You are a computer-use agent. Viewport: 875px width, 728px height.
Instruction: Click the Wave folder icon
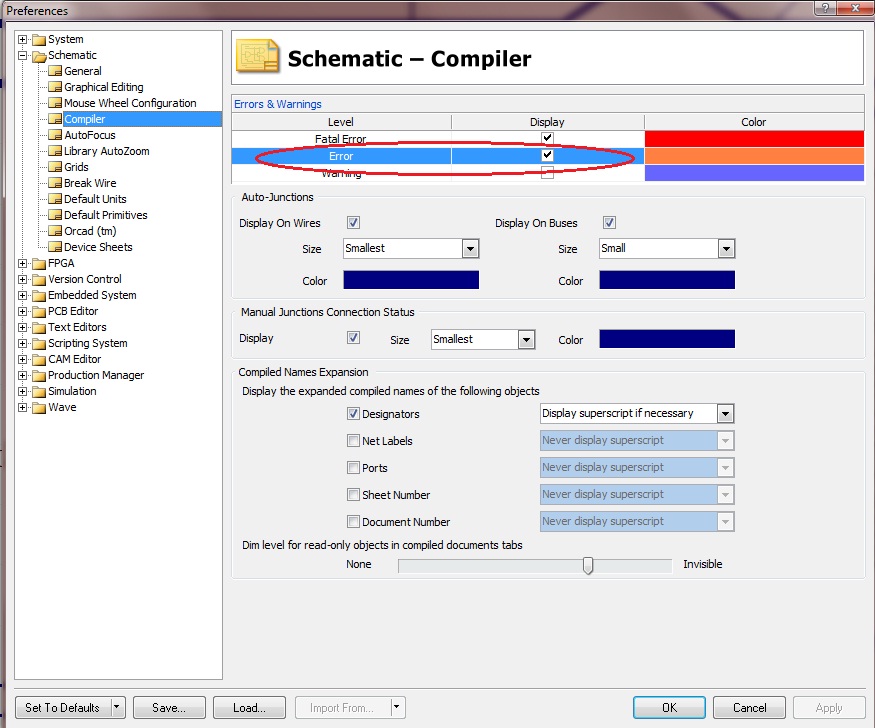click(39, 408)
